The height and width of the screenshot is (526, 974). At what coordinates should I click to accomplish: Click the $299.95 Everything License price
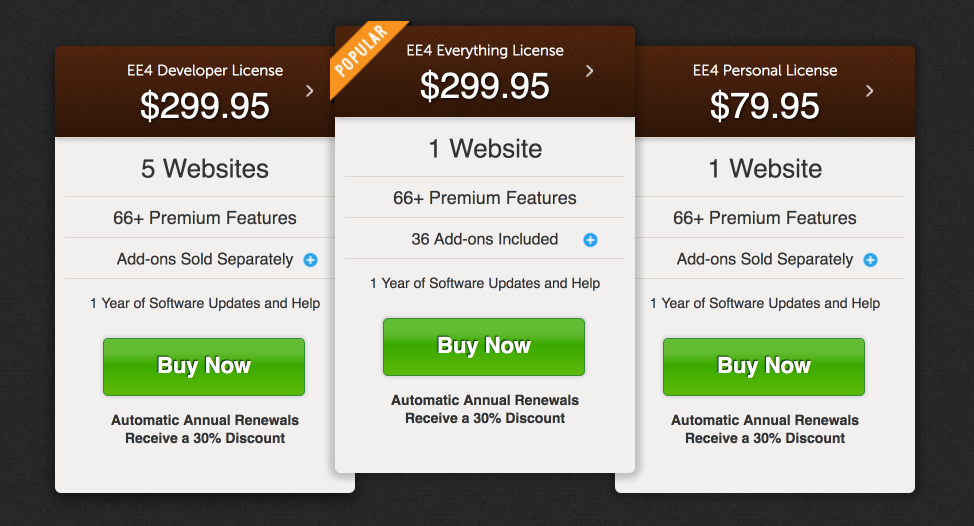tap(485, 86)
